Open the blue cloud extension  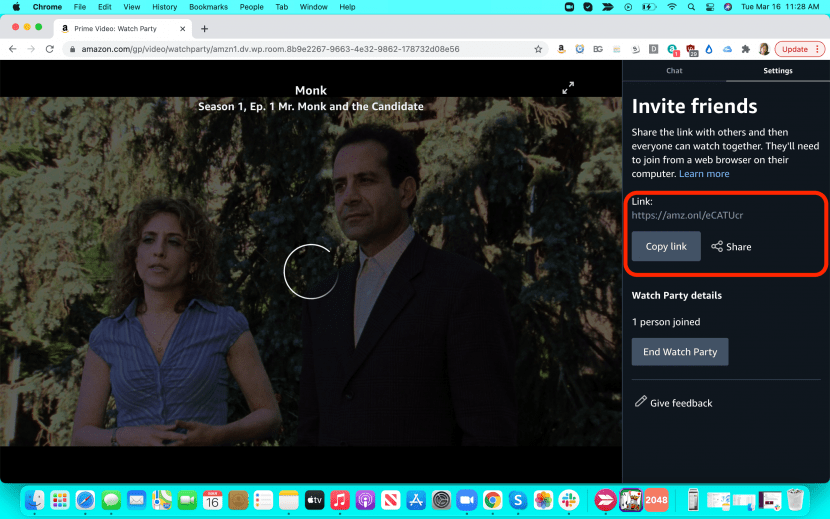(x=727, y=49)
